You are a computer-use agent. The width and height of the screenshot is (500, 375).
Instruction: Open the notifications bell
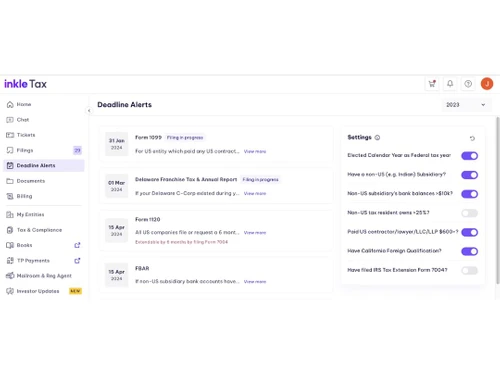click(x=450, y=84)
